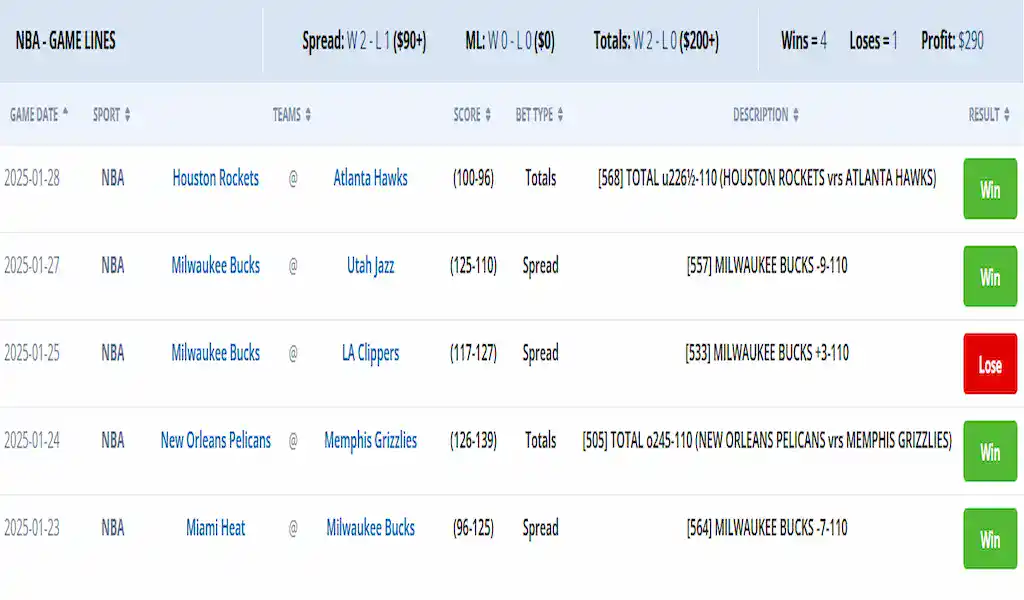Open the New Orleans Pelicans team link
The width and height of the screenshot is (1024, 600).
pos(216,440)
